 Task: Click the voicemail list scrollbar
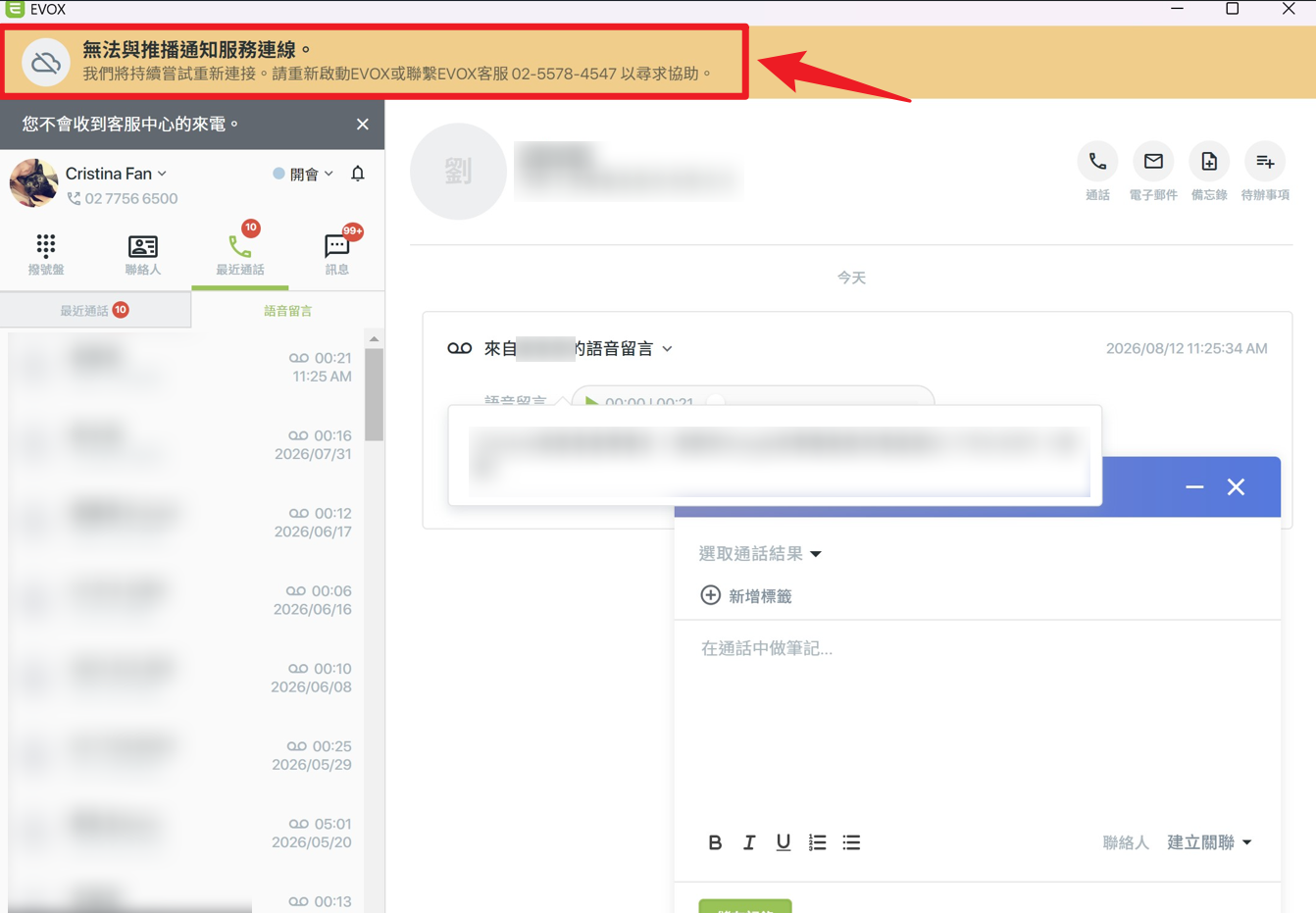pyautogui.click(x=374, y=394)
